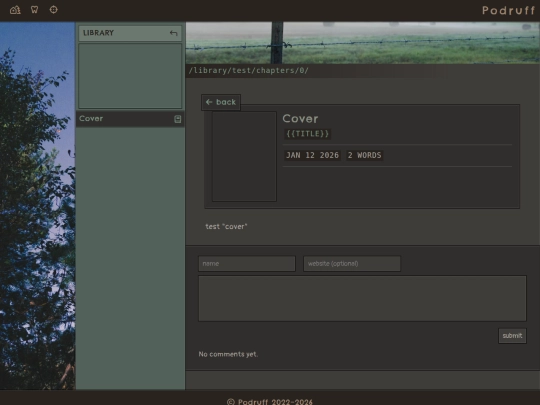Click the foggy field banner image
This screenshot has height=405, width=540.
[363, 43]
